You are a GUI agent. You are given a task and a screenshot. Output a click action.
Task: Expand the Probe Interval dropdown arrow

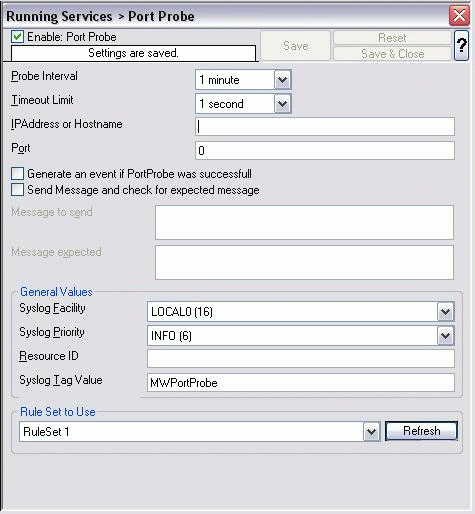(x=282, y=80)
